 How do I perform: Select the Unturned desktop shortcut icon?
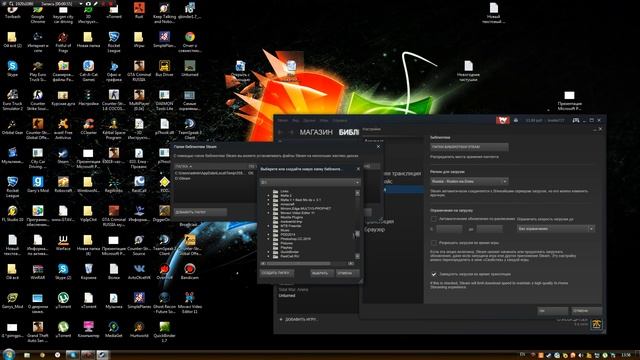189,69
